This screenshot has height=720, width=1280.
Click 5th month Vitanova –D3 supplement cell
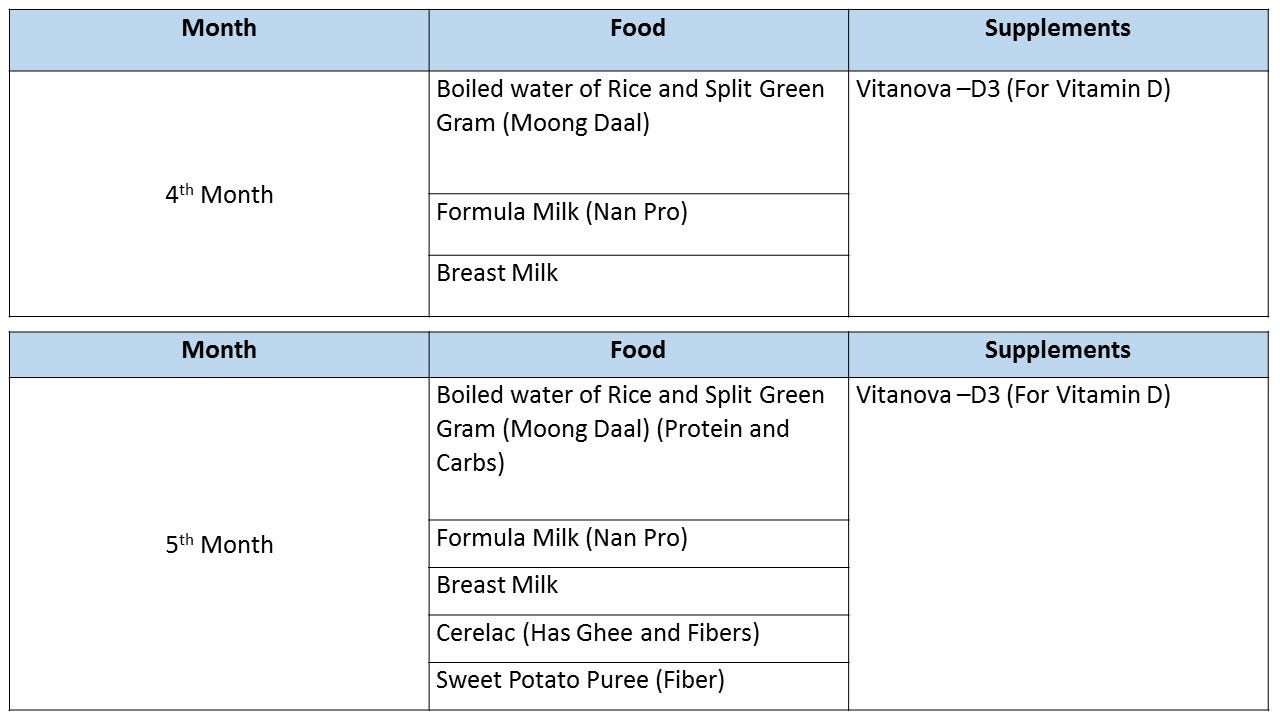coord(1058,544)
